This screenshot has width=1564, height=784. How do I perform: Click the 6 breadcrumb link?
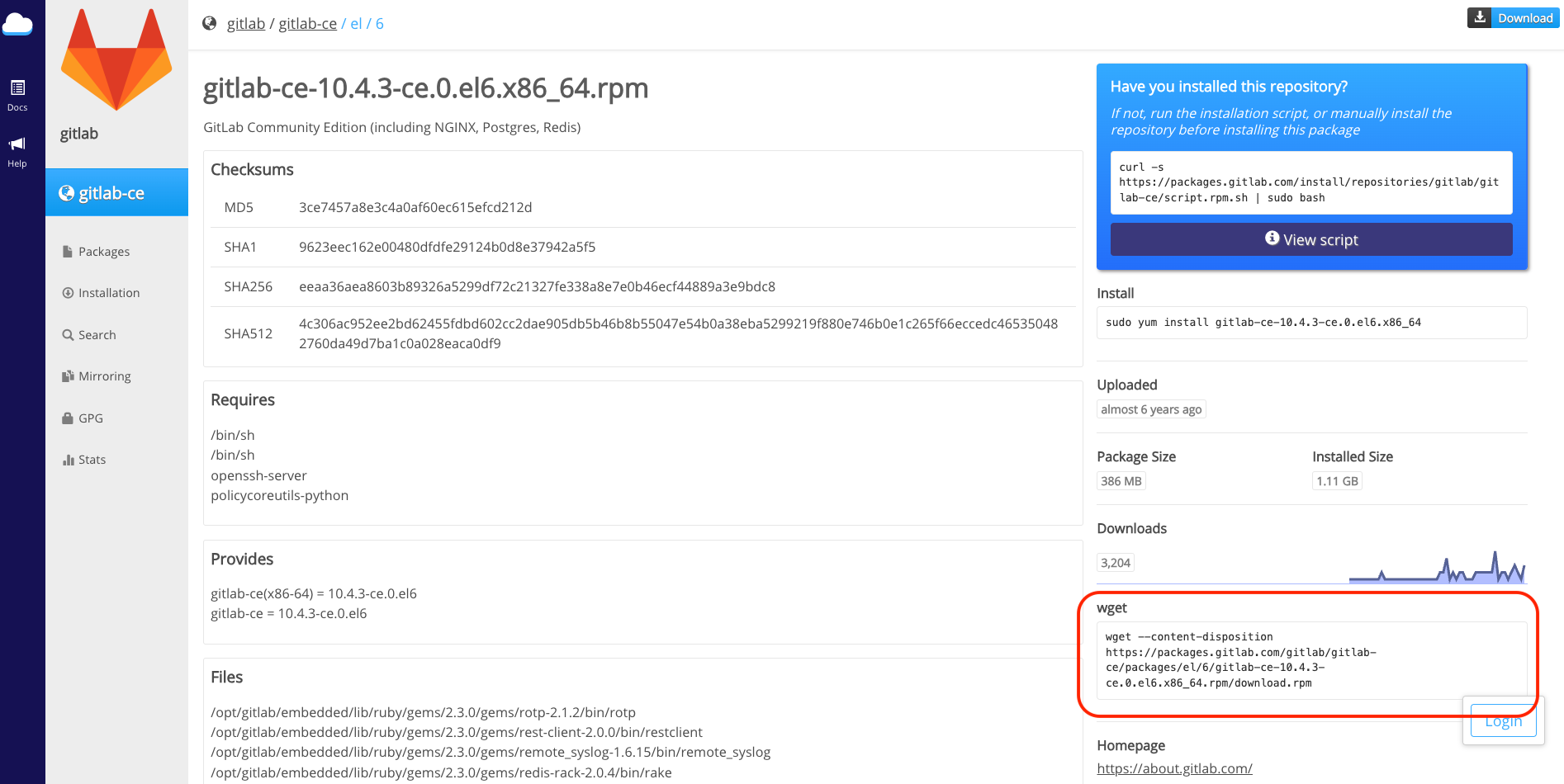tap(379, 23)
